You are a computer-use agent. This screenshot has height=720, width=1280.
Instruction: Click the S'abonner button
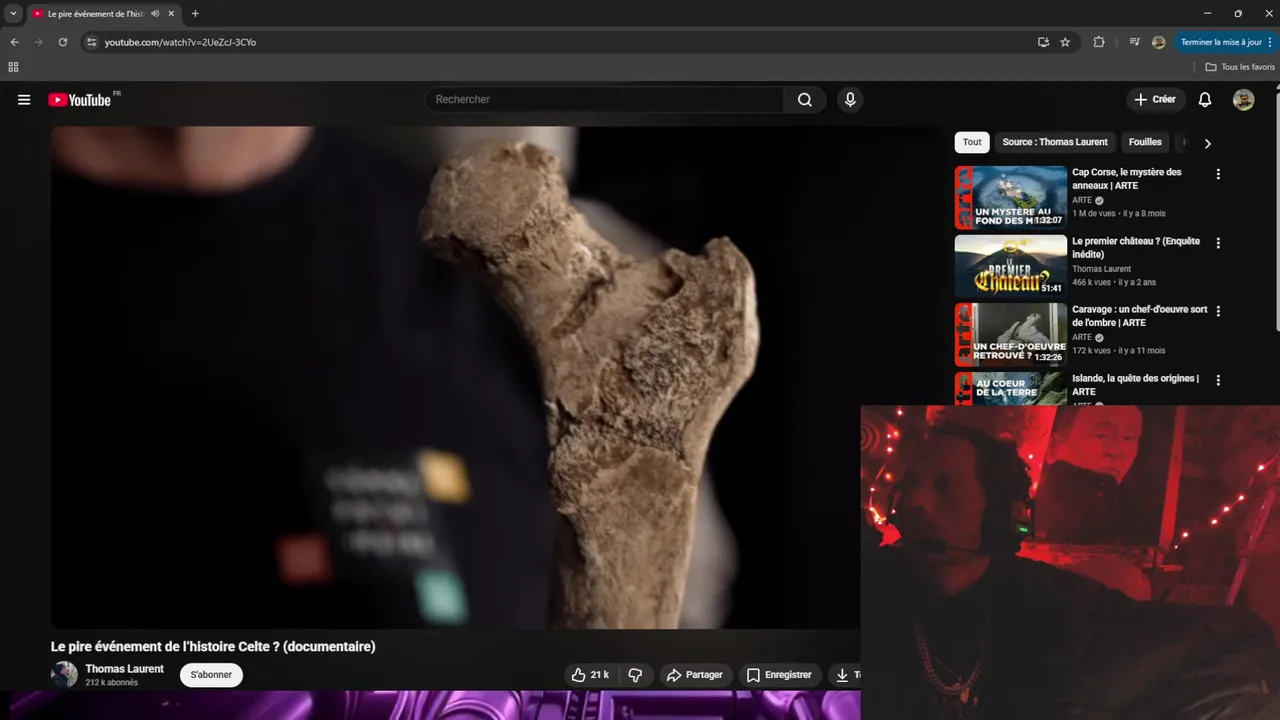pyautogui.click(x=211, y=675)
